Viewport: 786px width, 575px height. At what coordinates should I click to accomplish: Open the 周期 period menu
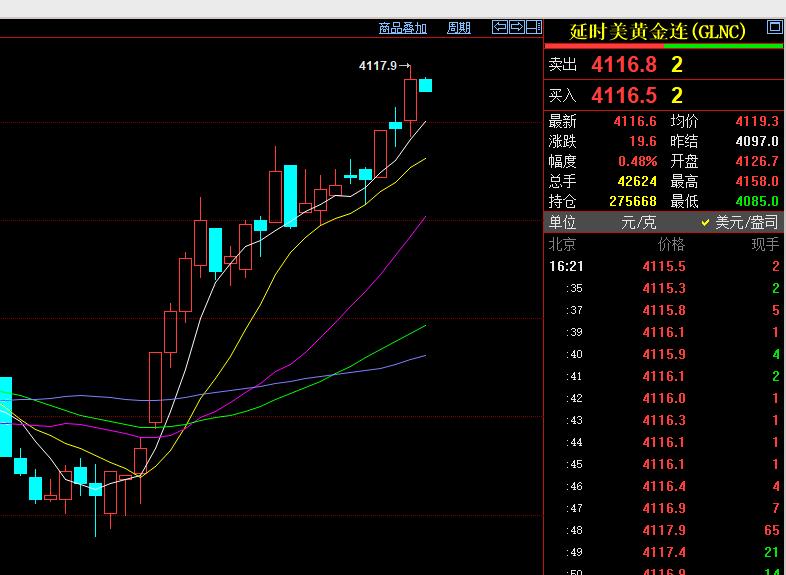click(459, 28)
